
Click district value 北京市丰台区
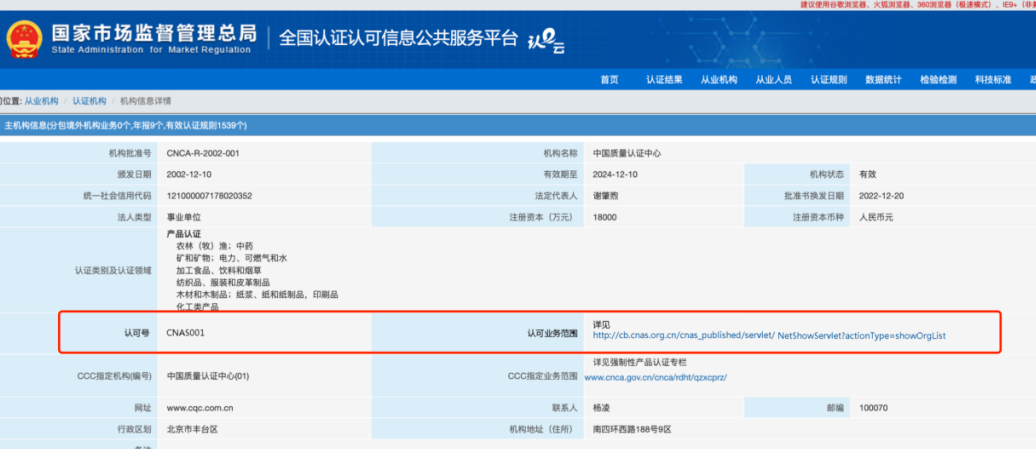click(x=192, y=429)
